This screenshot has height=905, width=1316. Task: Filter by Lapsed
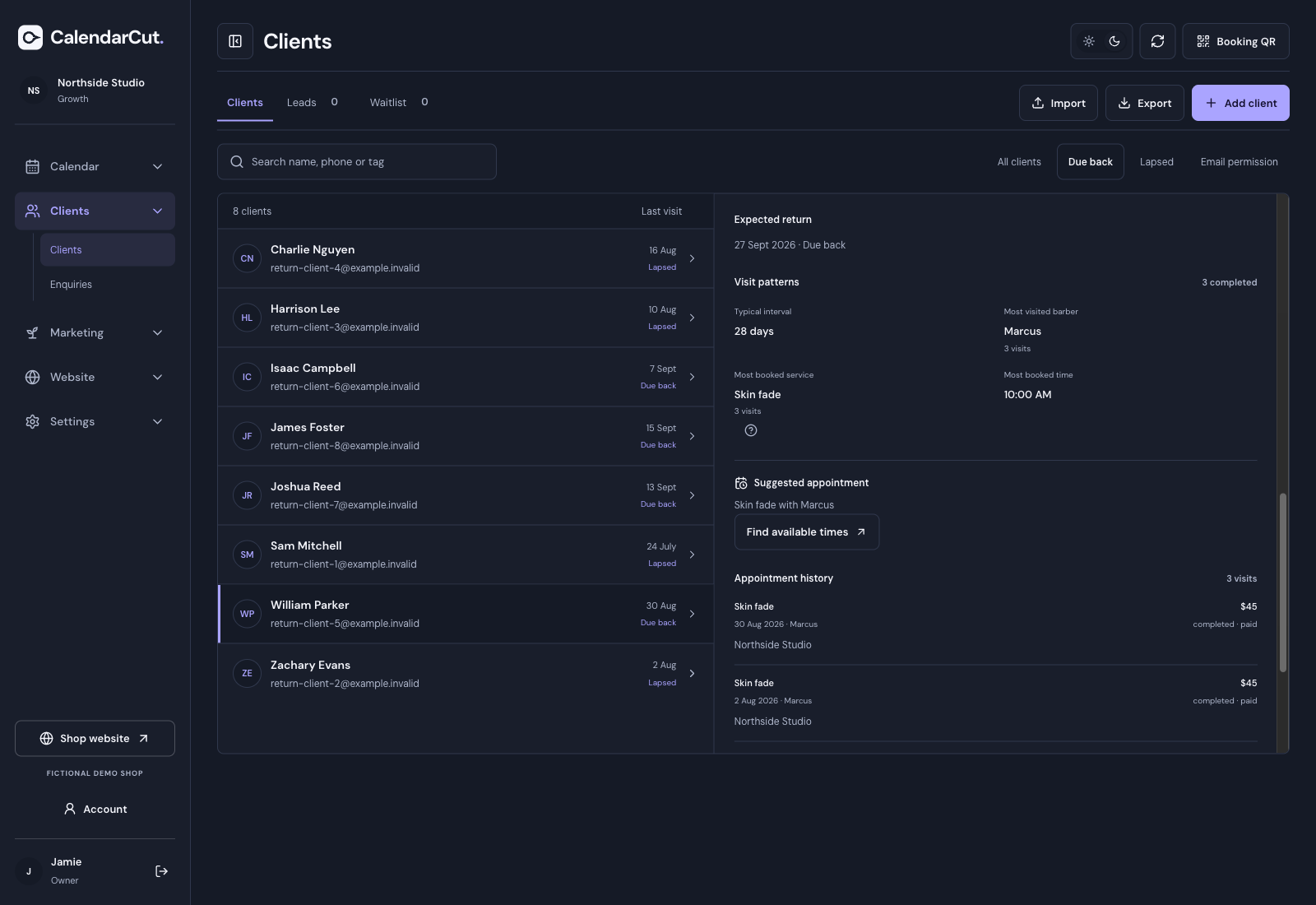coord(1156,162)
